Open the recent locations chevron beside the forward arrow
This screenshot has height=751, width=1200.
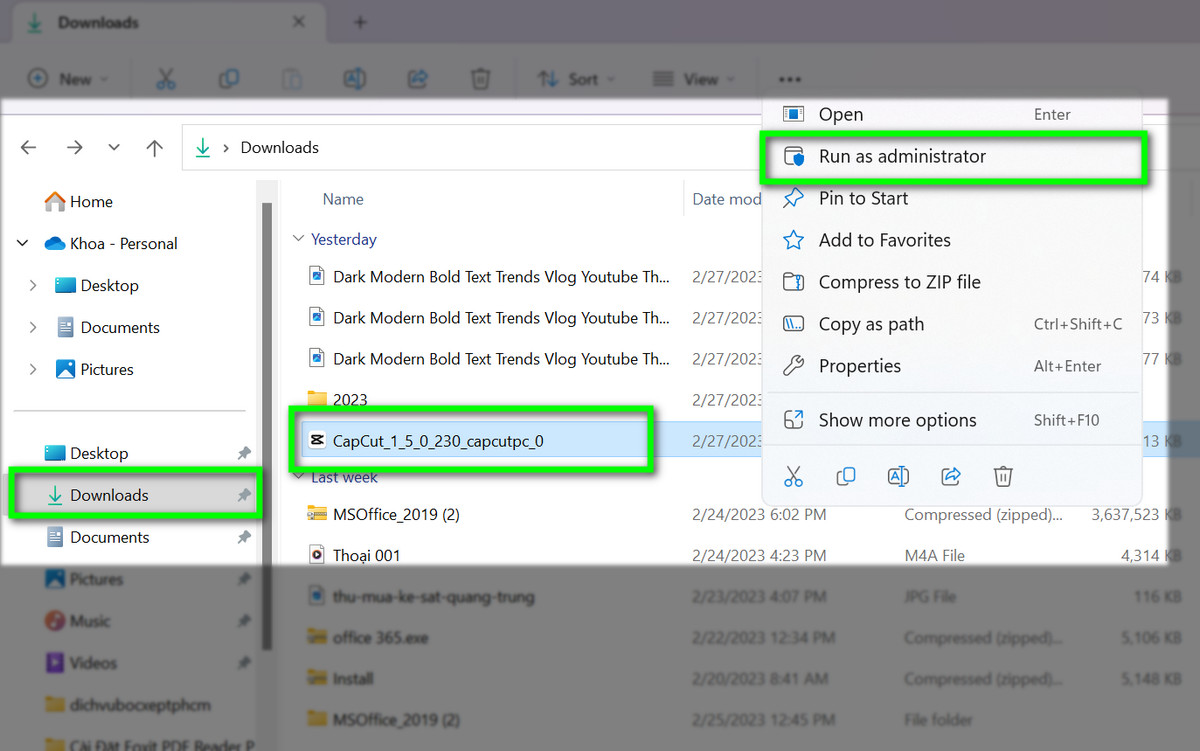click(114, 148)
